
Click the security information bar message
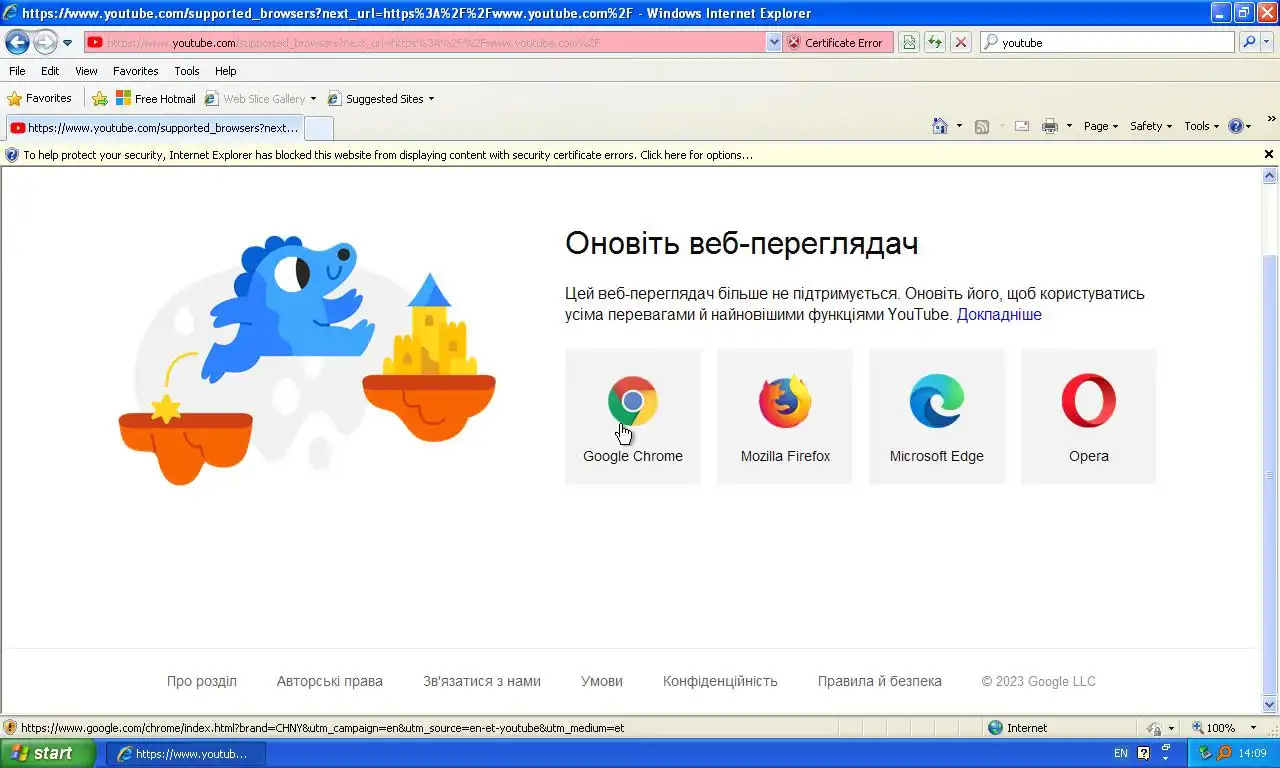click(x=388, y=155)
